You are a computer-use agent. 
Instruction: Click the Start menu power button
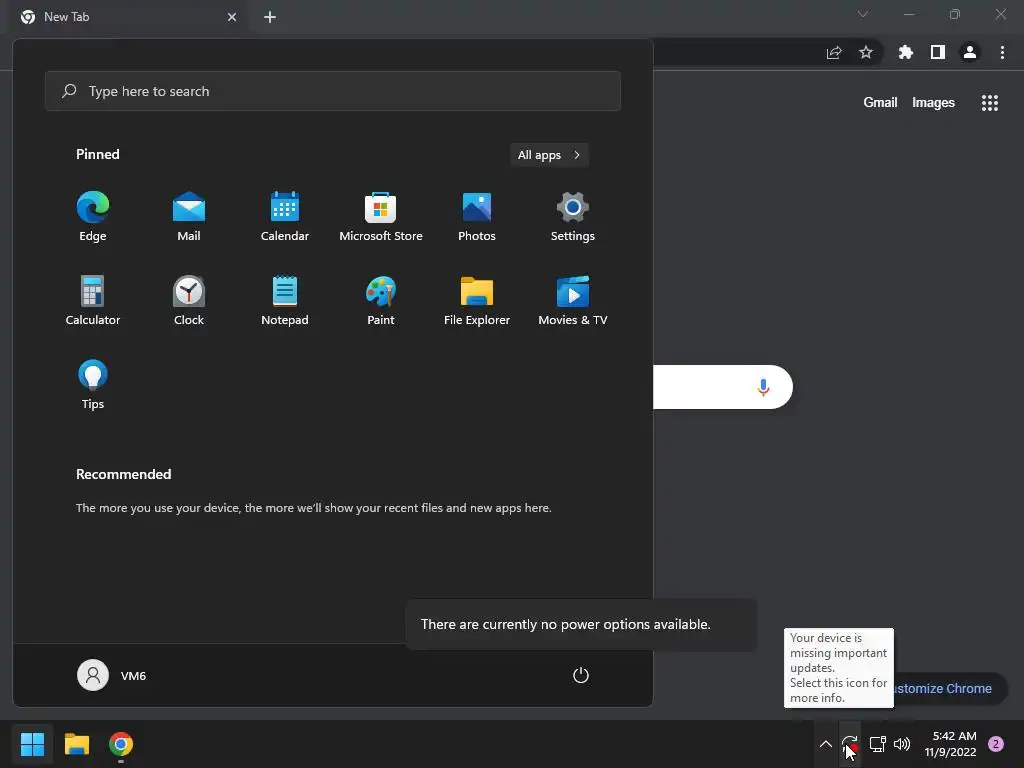point(581,675)
